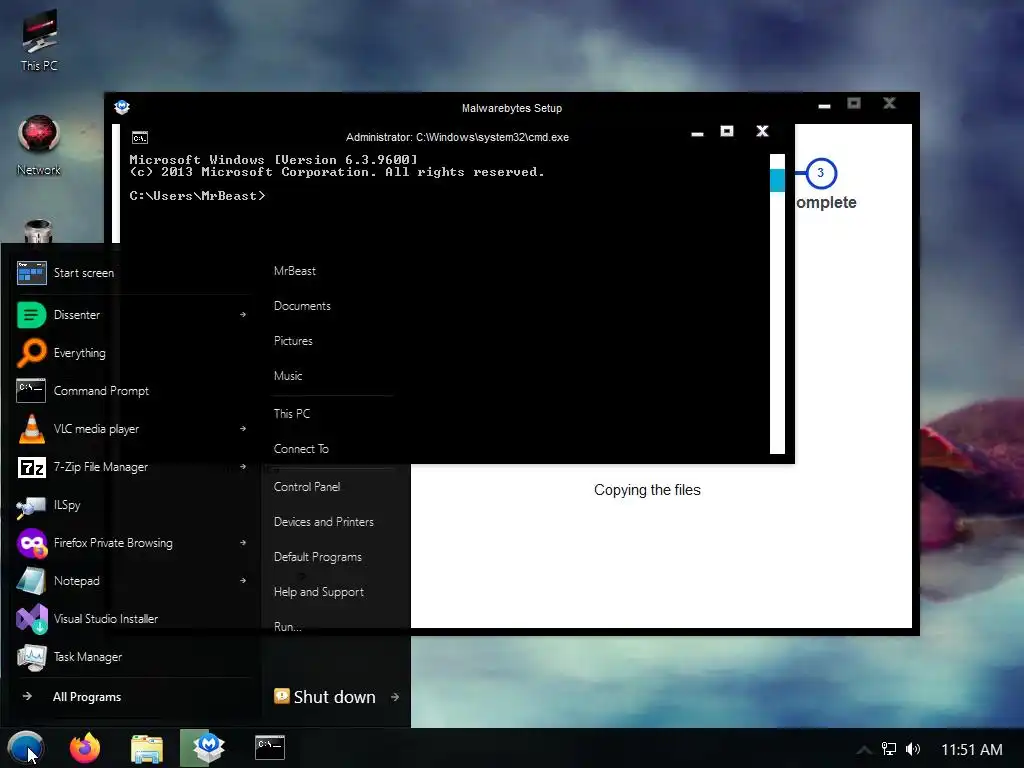Expand VLC media player jump list arrow
This screenshot has width=1024, height=768.
click(x=243, y=429)
